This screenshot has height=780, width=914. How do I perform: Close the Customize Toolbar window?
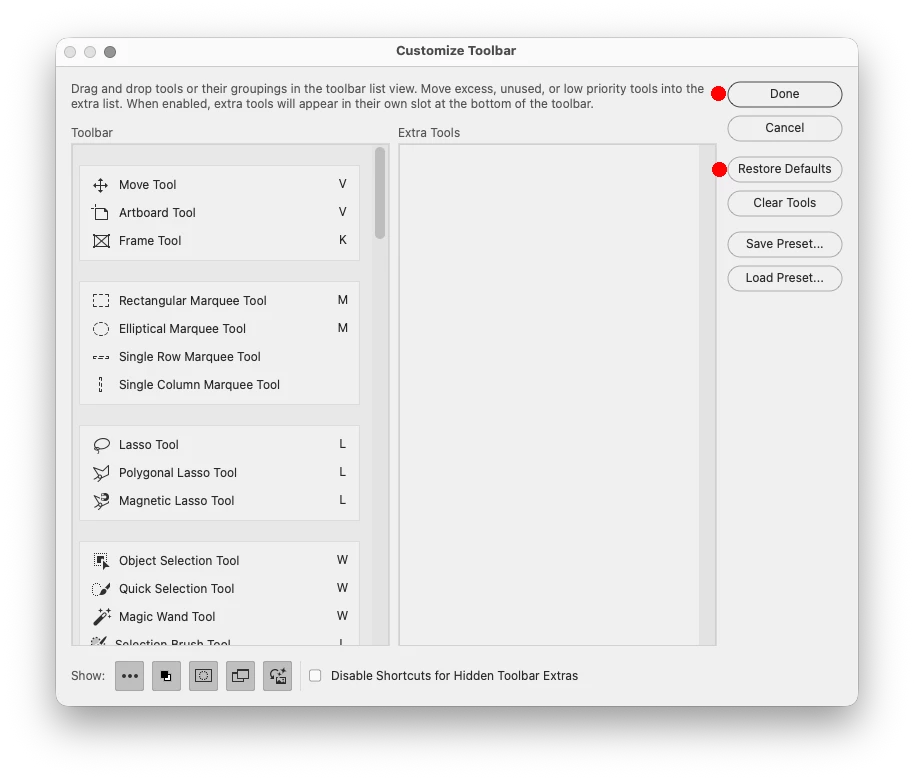[70, 52]
